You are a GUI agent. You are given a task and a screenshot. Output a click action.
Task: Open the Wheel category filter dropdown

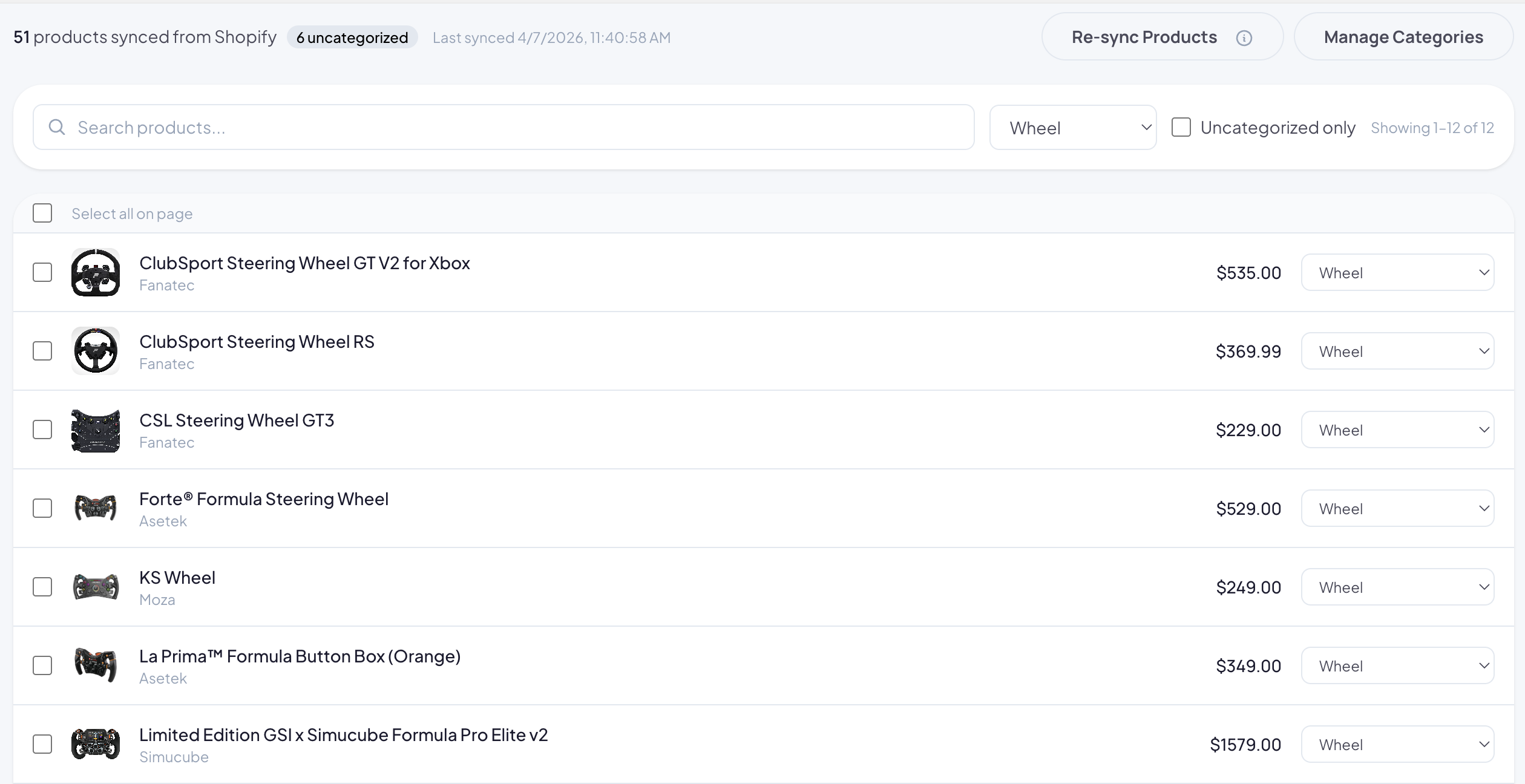click(1073, 128)
